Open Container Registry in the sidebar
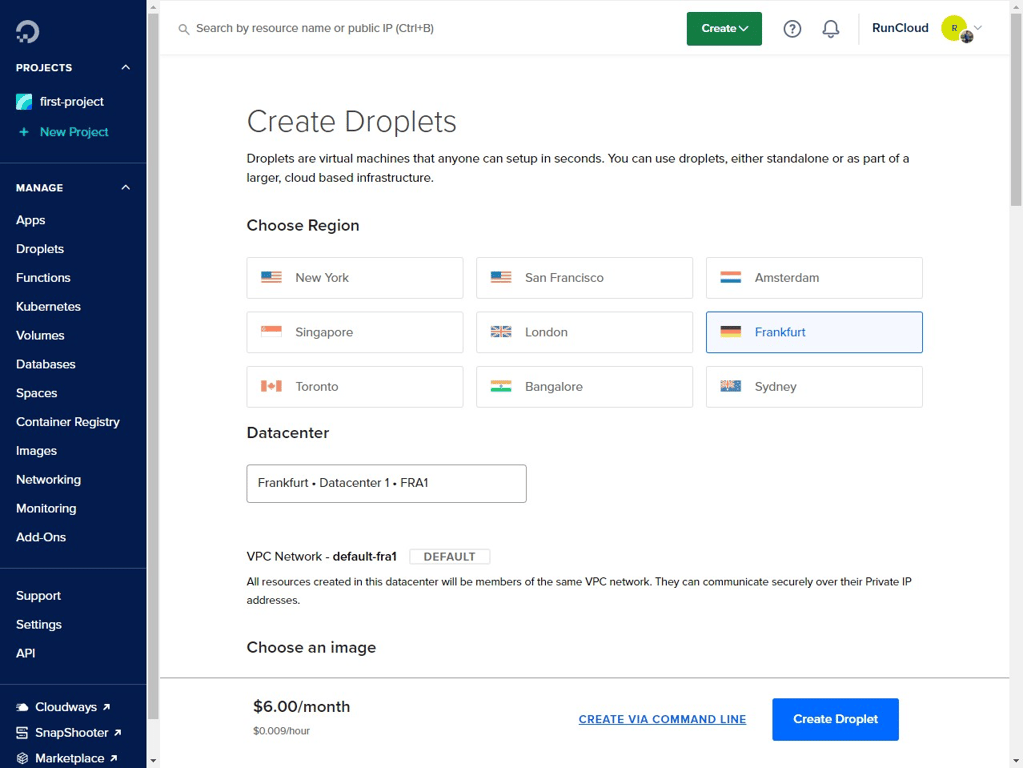 pyautogui.click(x=68, y=422)
